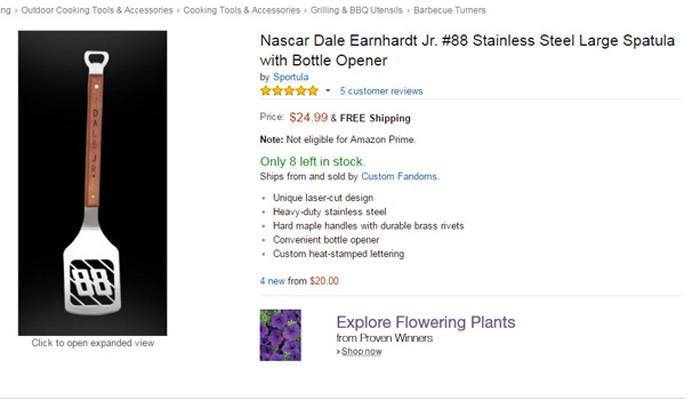Navigate to Grilling & BBQ Utensils breadcrumb
This screenshot has height=400, width=700.
point(356,10)
